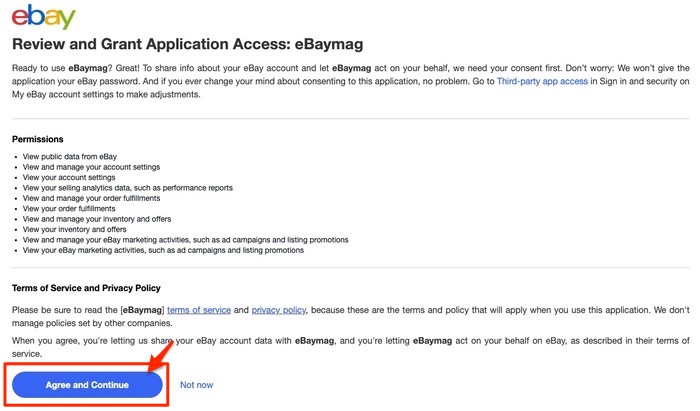Click View and manage your order fulfillments
Screen dimensions: 700x411
click(93, 198)
